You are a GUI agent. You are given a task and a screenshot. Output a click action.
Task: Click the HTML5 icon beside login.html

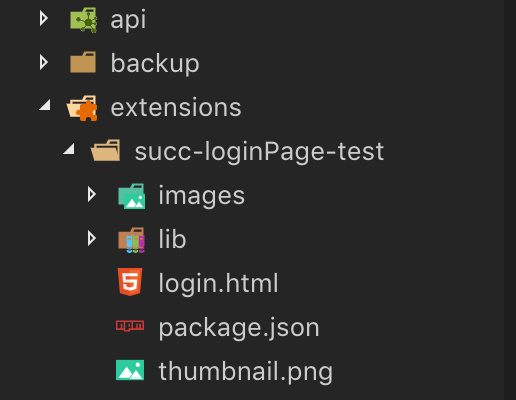pos(130,282)
